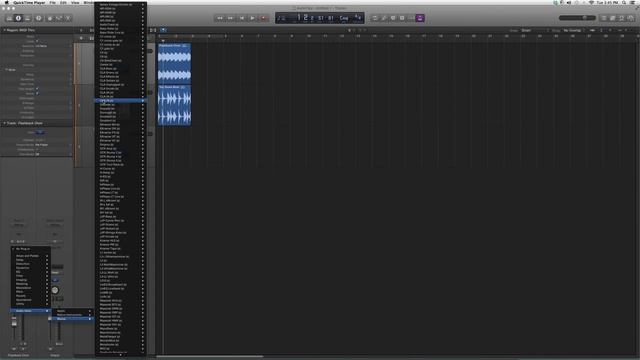
Task: Mute the Flashback Drum channel strip
Action: pos(14,349)
